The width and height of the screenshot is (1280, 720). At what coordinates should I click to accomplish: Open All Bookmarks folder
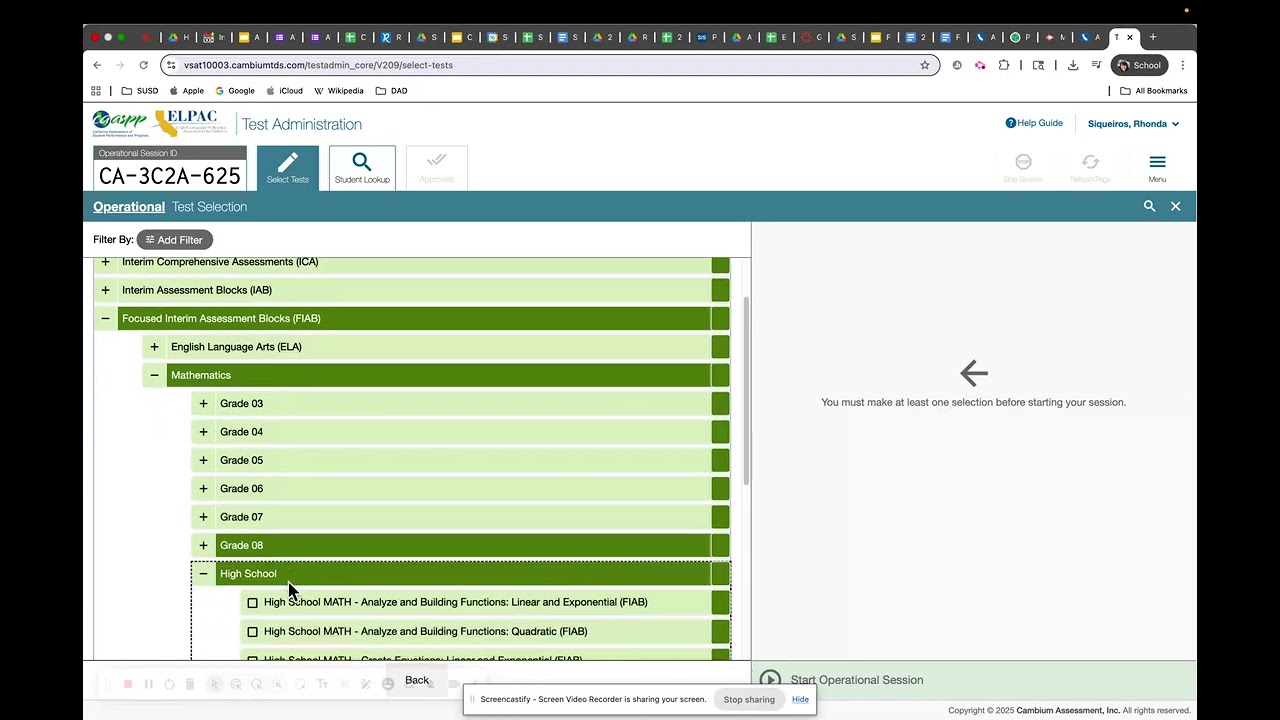coord(1154,90)
